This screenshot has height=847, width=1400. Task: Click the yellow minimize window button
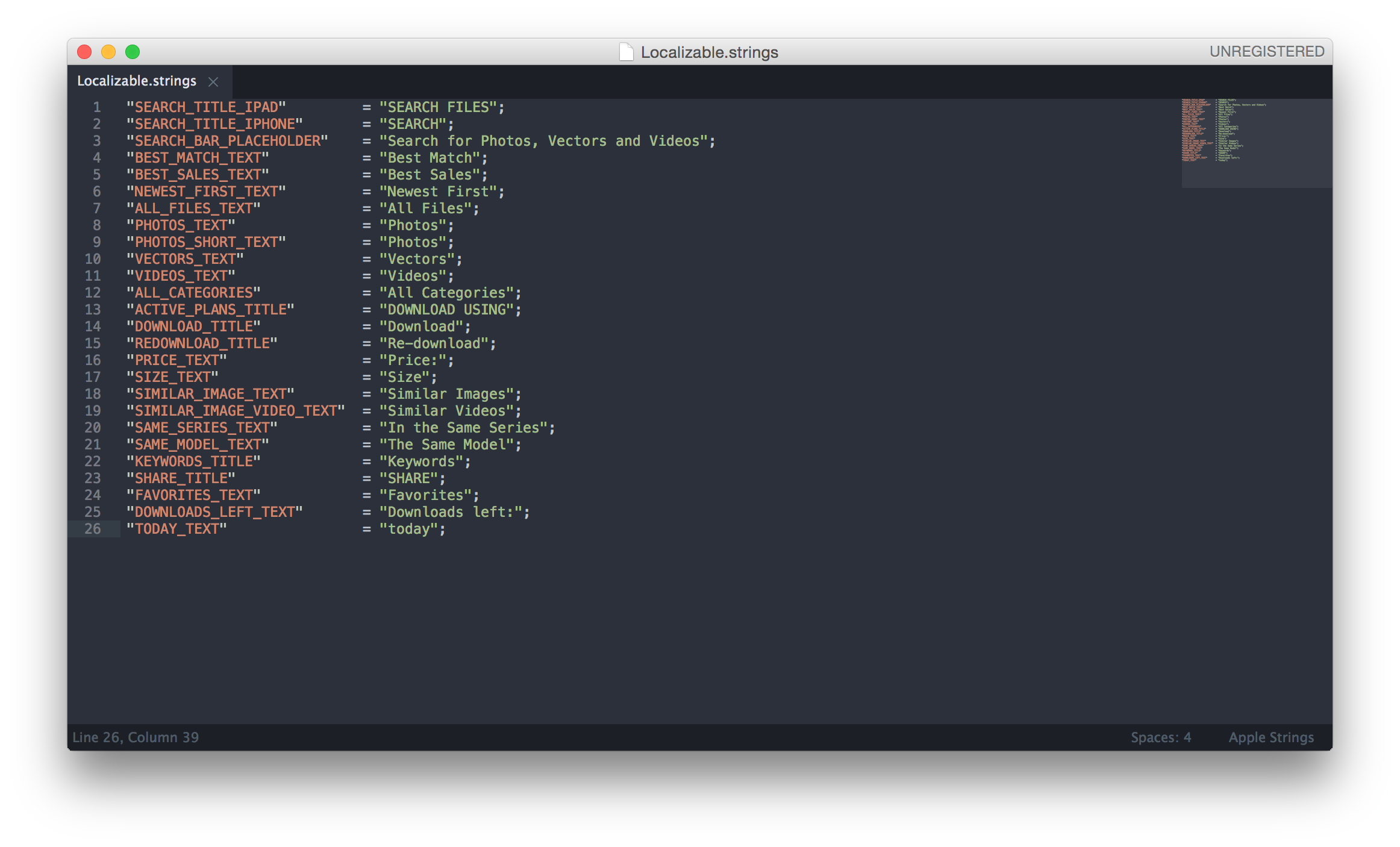click(108, 52)
